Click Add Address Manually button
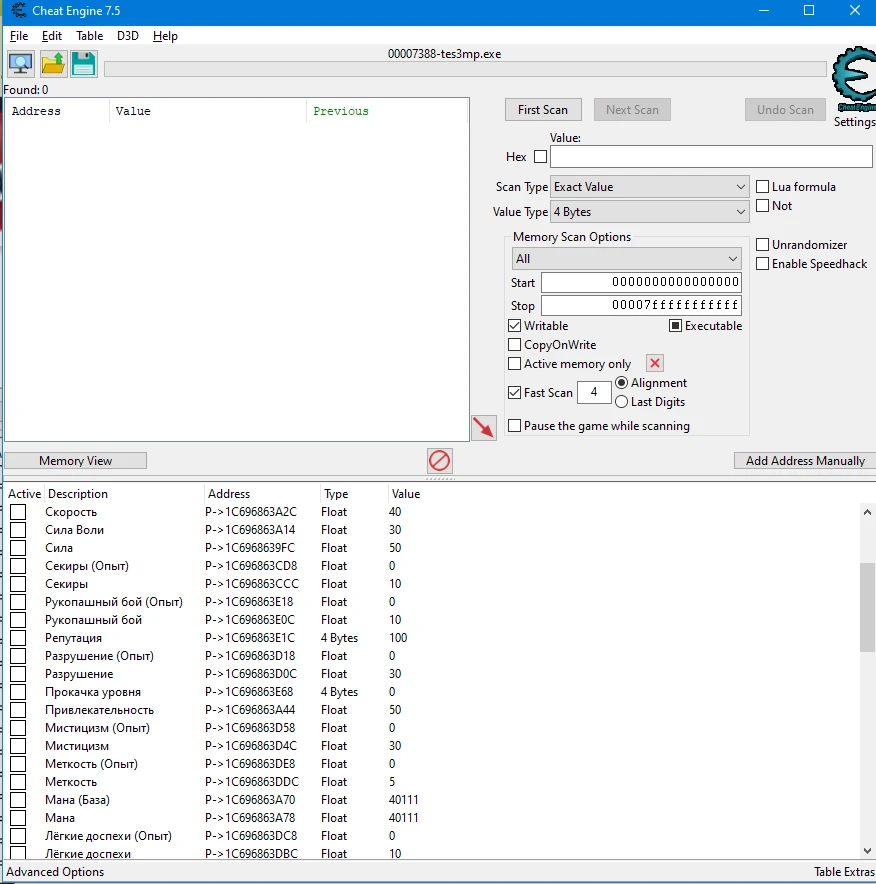Viewport: 876px width, 884px height. 805,461
